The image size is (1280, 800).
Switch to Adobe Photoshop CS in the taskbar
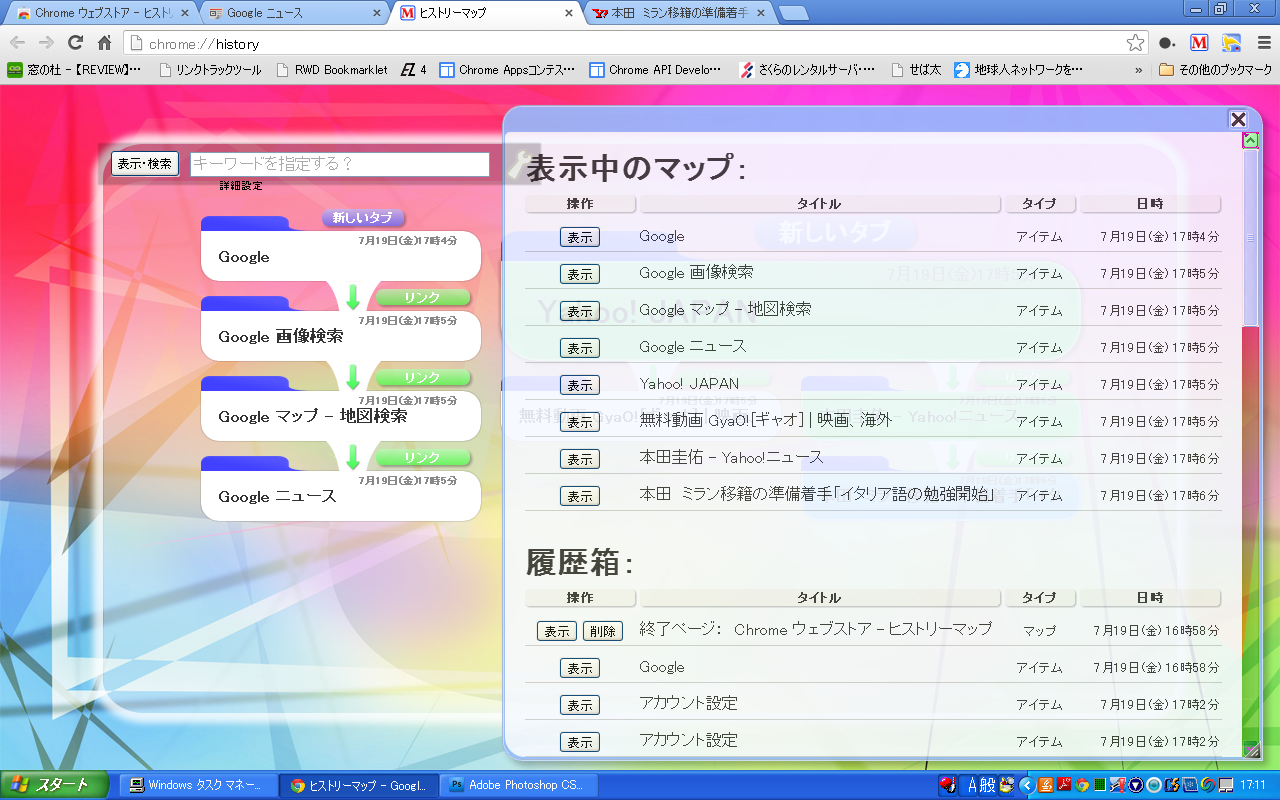[518, 785]
